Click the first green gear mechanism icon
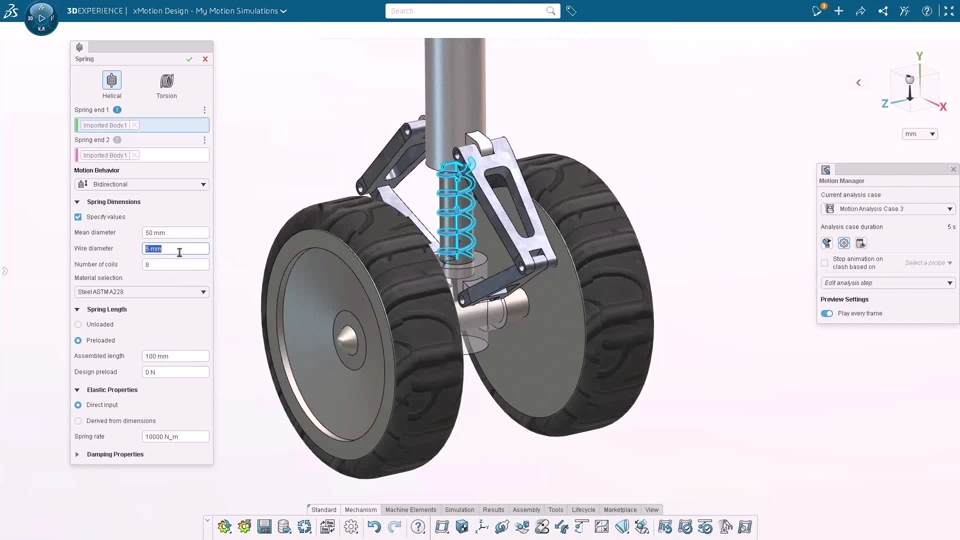The height and width of the screenshot is (540, 960). (224, 527)
